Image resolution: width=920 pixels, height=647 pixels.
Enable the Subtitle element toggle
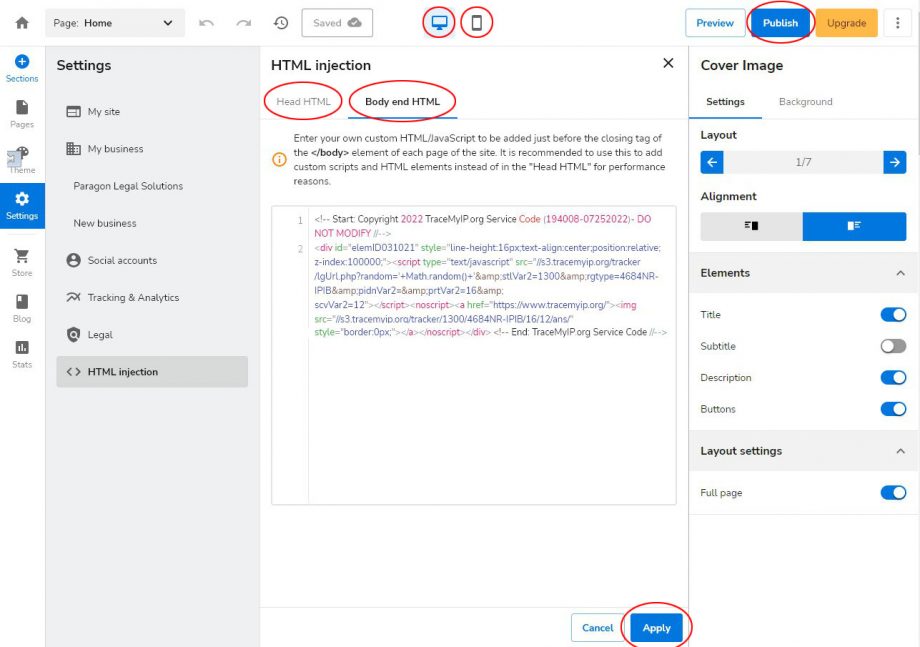891,346
